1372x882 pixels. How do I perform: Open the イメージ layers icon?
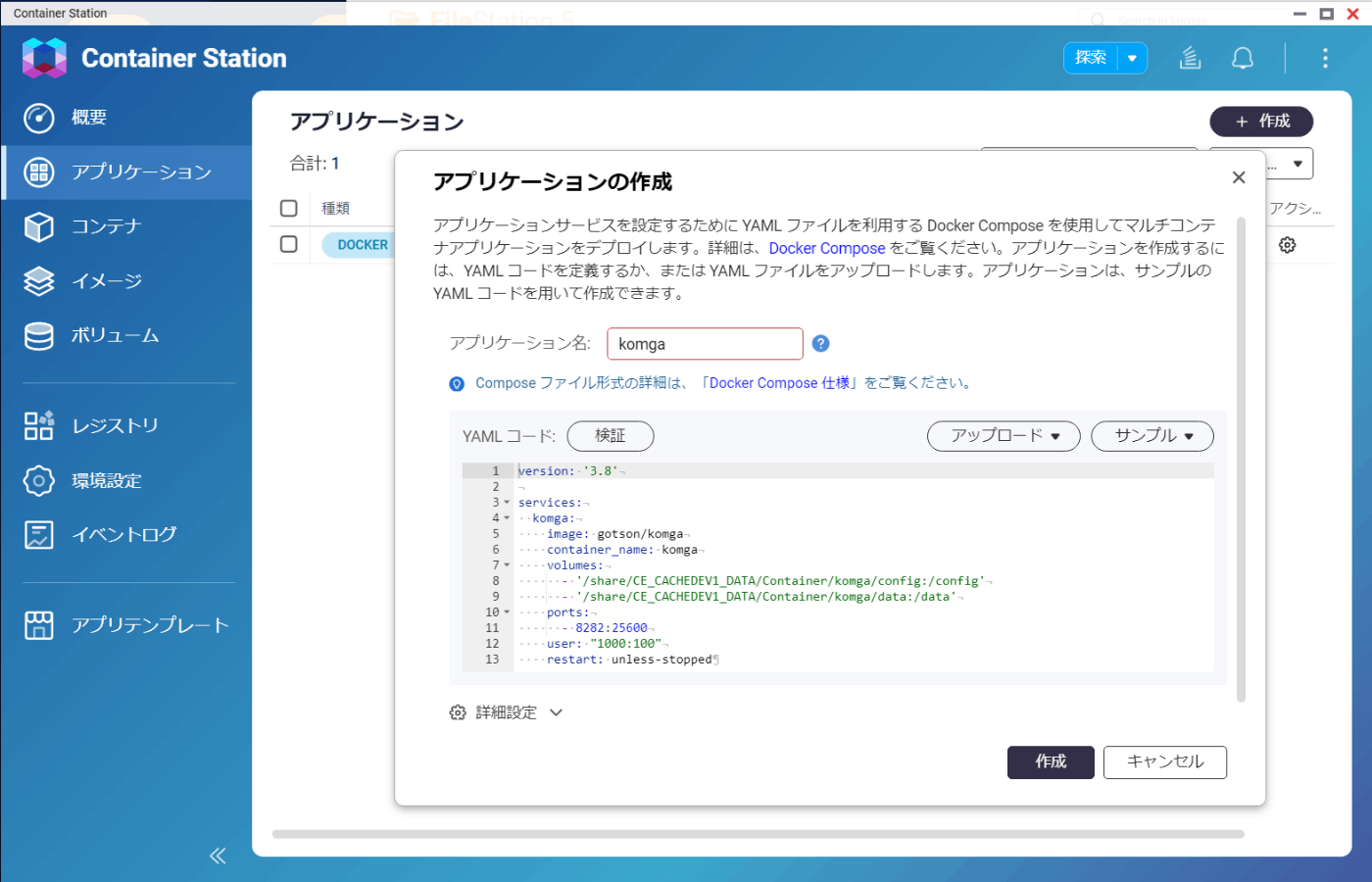point(39,281)
